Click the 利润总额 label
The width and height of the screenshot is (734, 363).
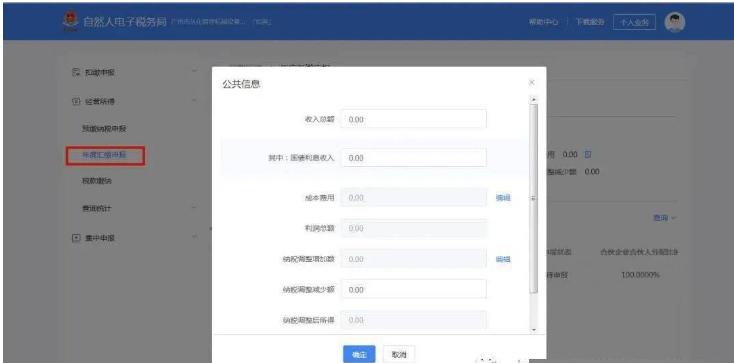(320, 229)
